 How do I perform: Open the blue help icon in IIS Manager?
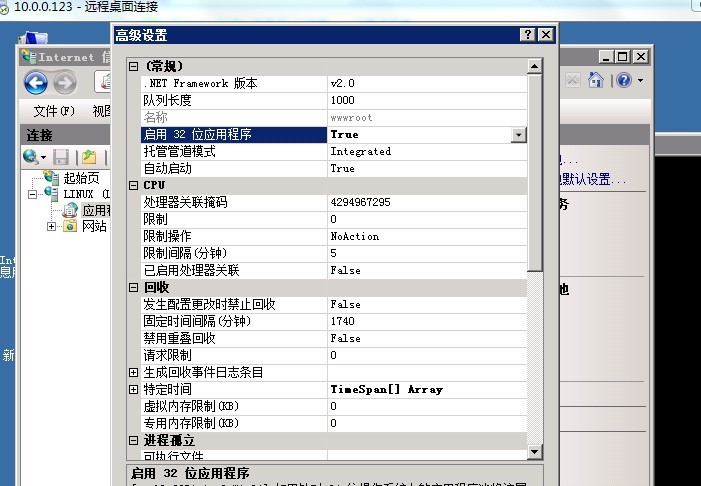click(624, 80)
